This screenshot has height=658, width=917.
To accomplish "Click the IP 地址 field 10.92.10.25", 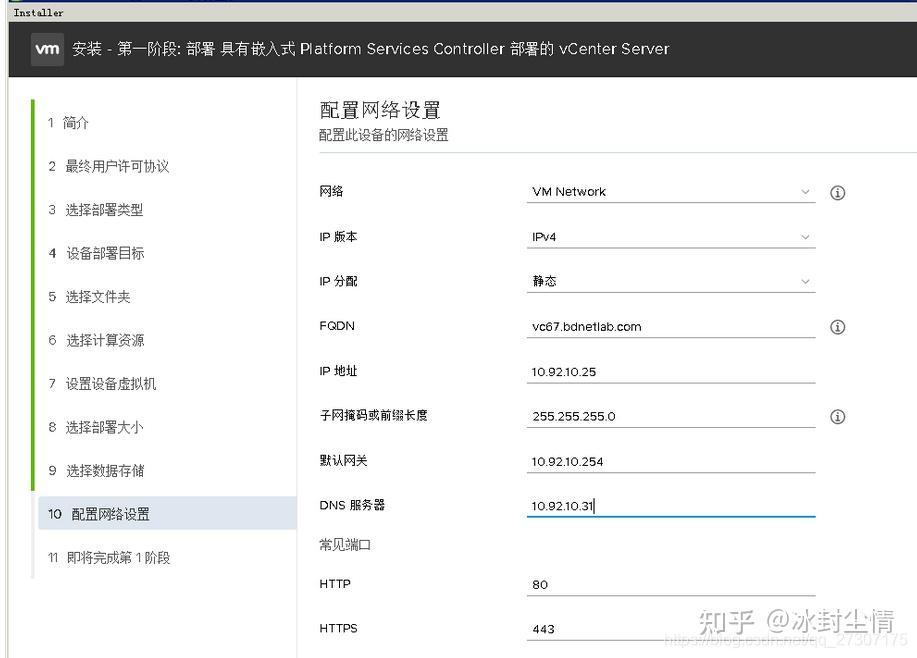I will [x=671, y=372].
